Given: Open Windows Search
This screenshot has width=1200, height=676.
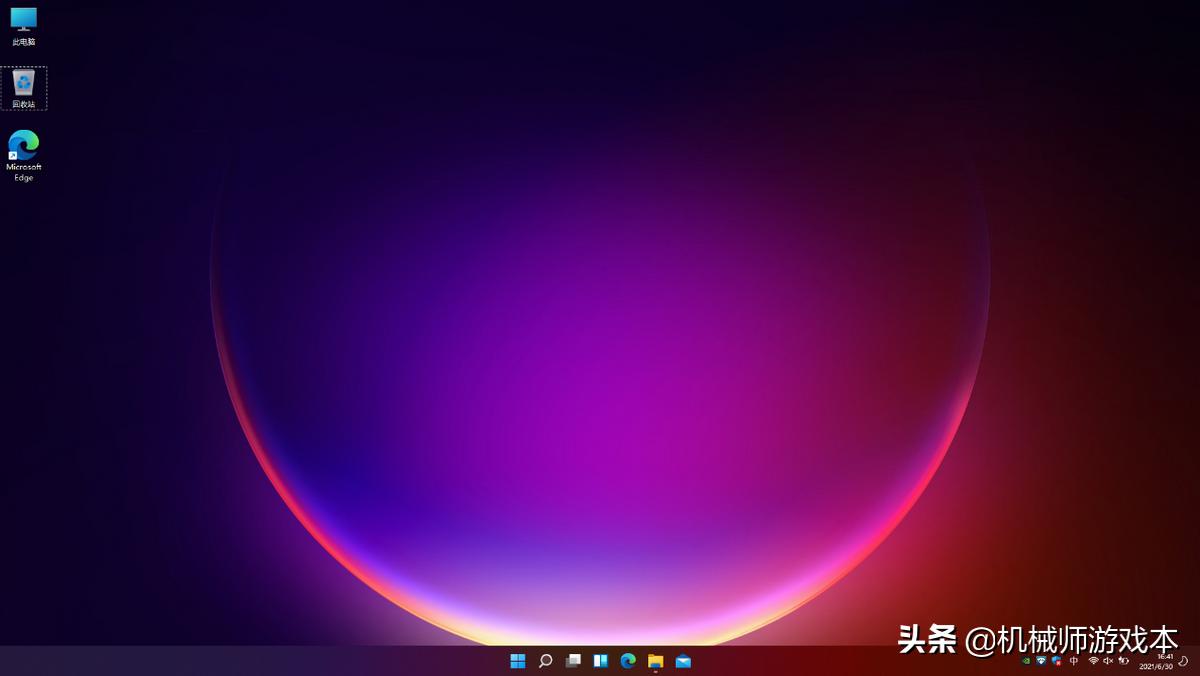Looking at the screenshot, I should tap(545, 662).
